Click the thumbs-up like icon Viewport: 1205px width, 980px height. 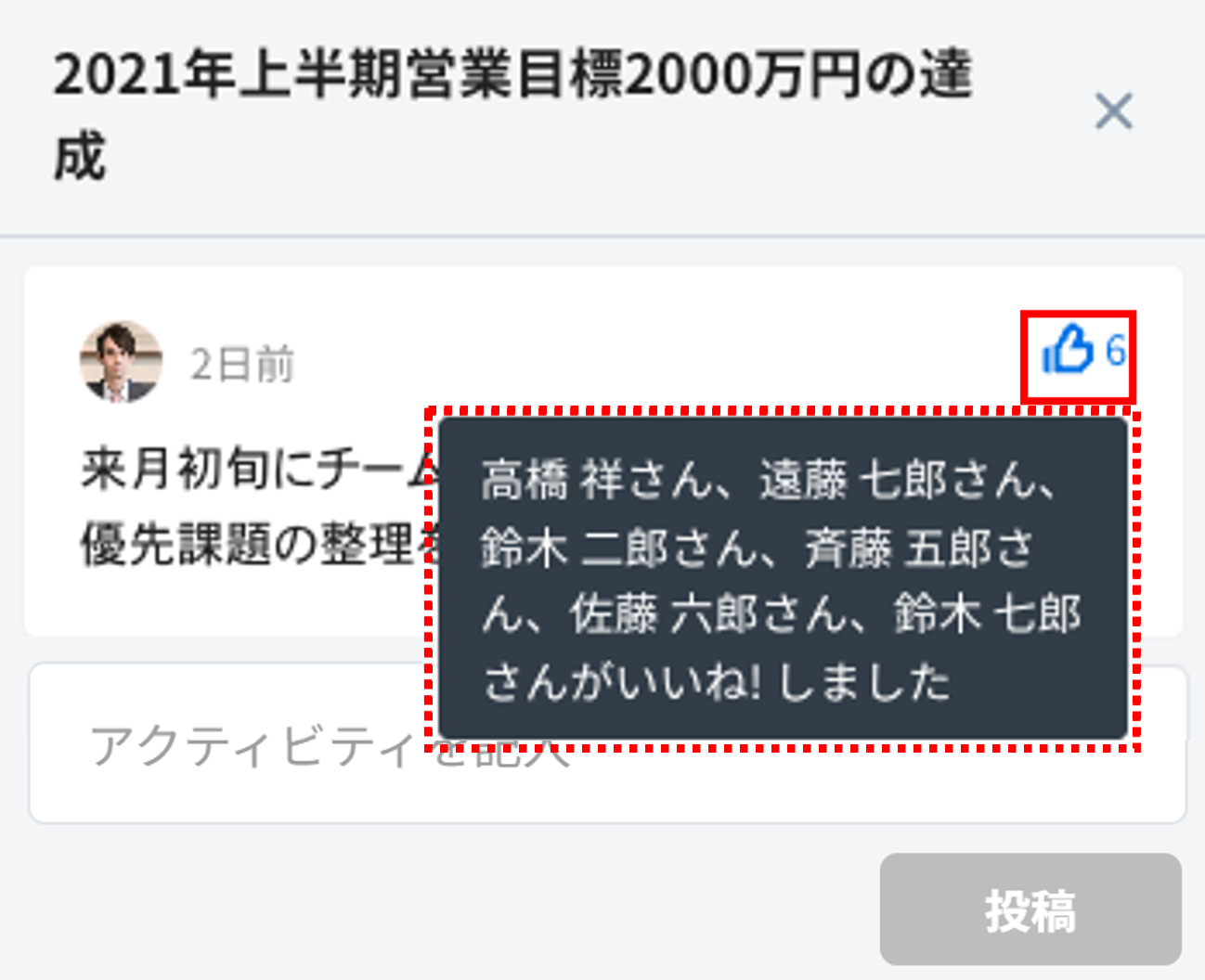coord(1068,350)
